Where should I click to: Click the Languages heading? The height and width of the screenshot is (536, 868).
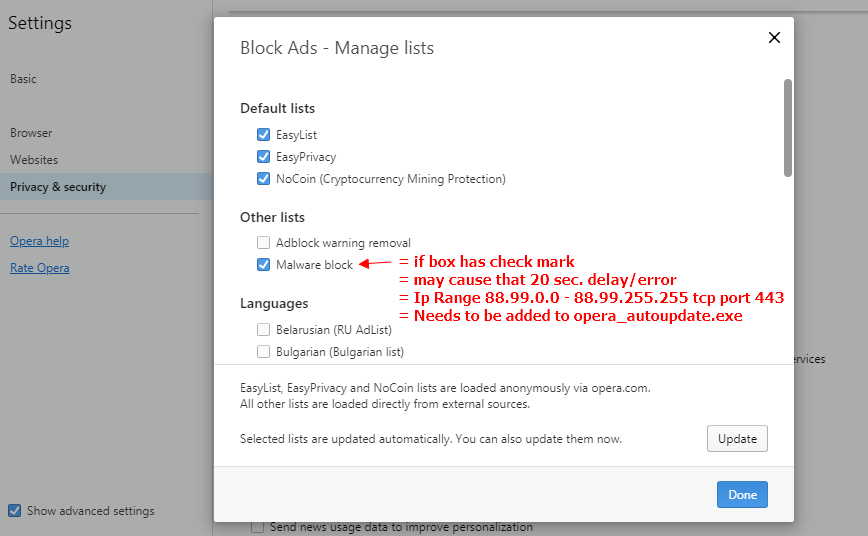pos(274,303)
